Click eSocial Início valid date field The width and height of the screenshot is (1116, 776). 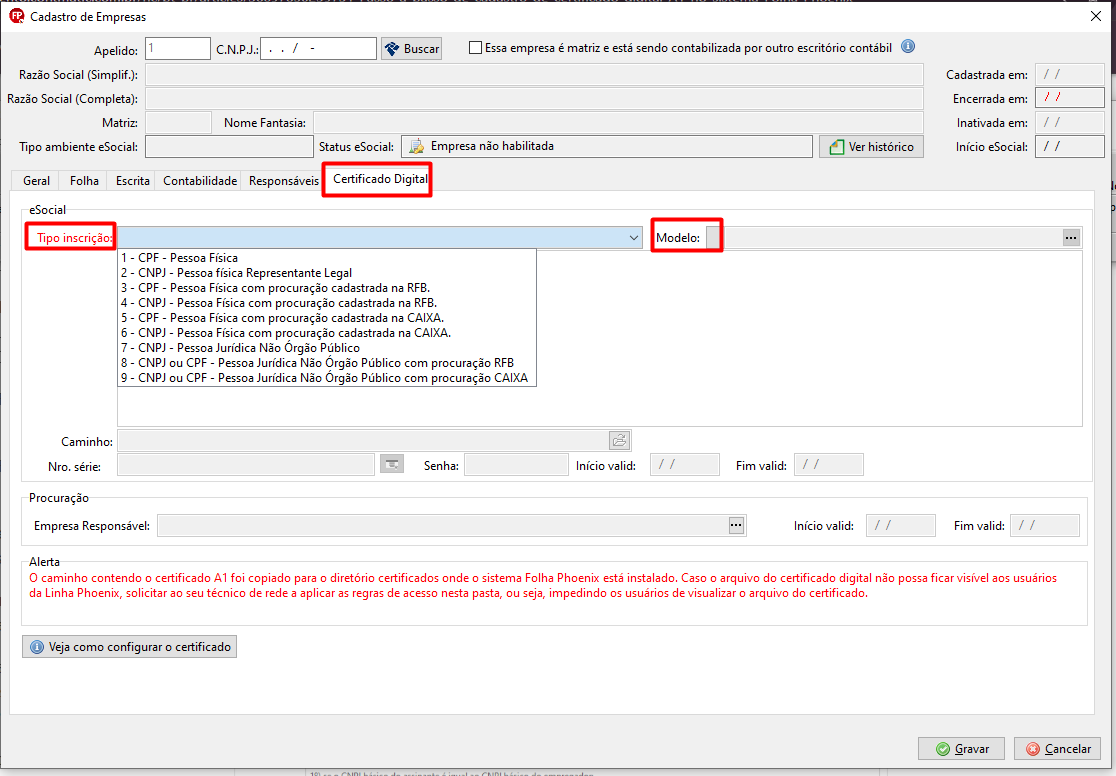(685, 465)
